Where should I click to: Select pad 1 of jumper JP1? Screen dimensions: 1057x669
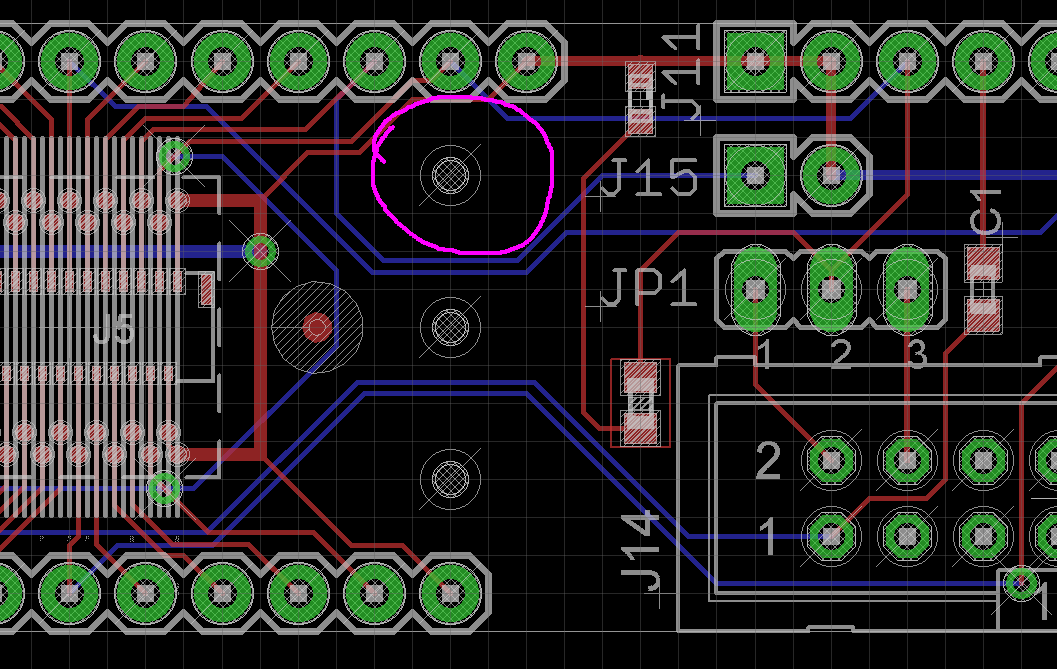pos(755,291)
